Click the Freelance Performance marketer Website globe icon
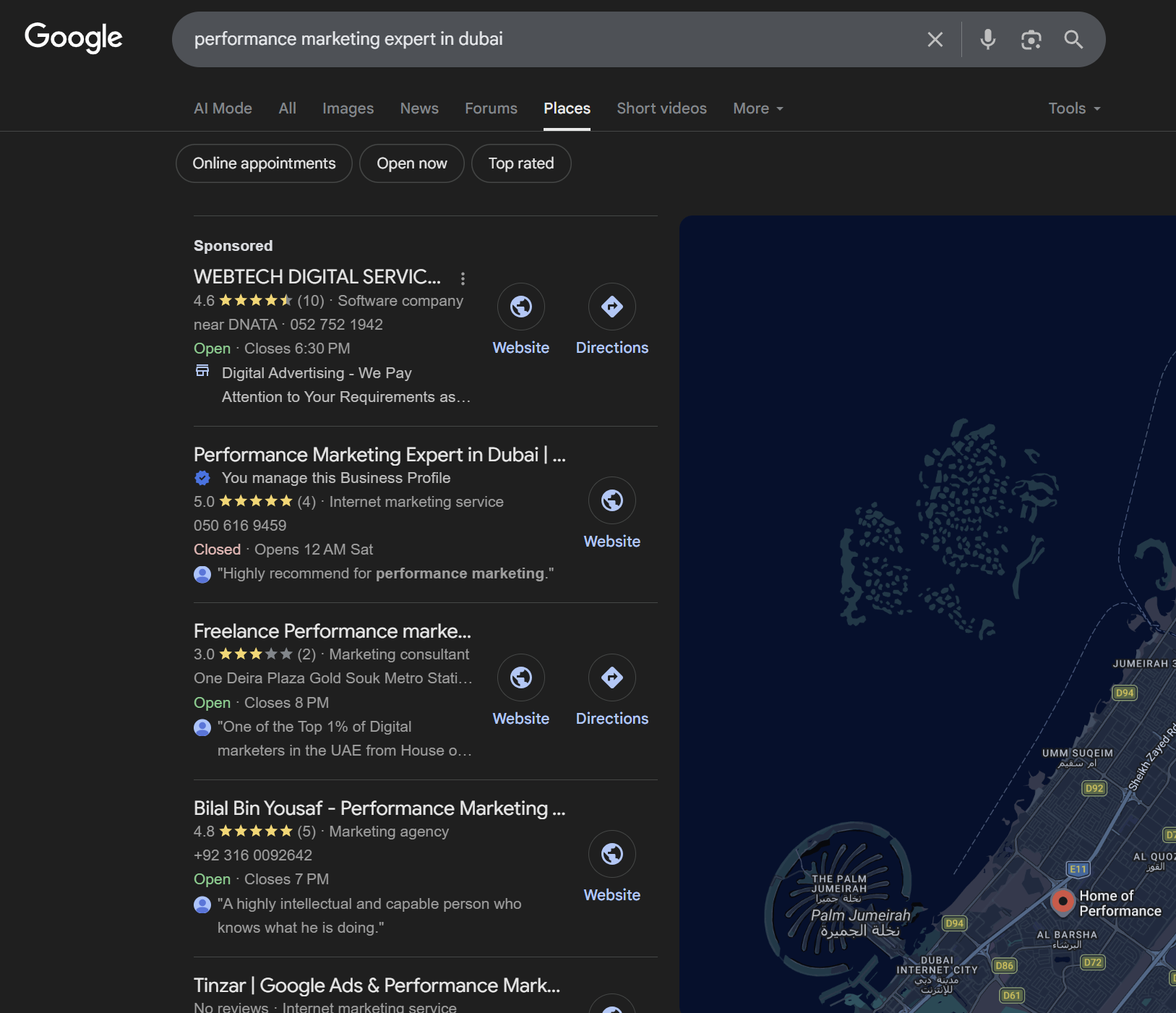Screen dimensions: 1176x1013 click(521, 678)
